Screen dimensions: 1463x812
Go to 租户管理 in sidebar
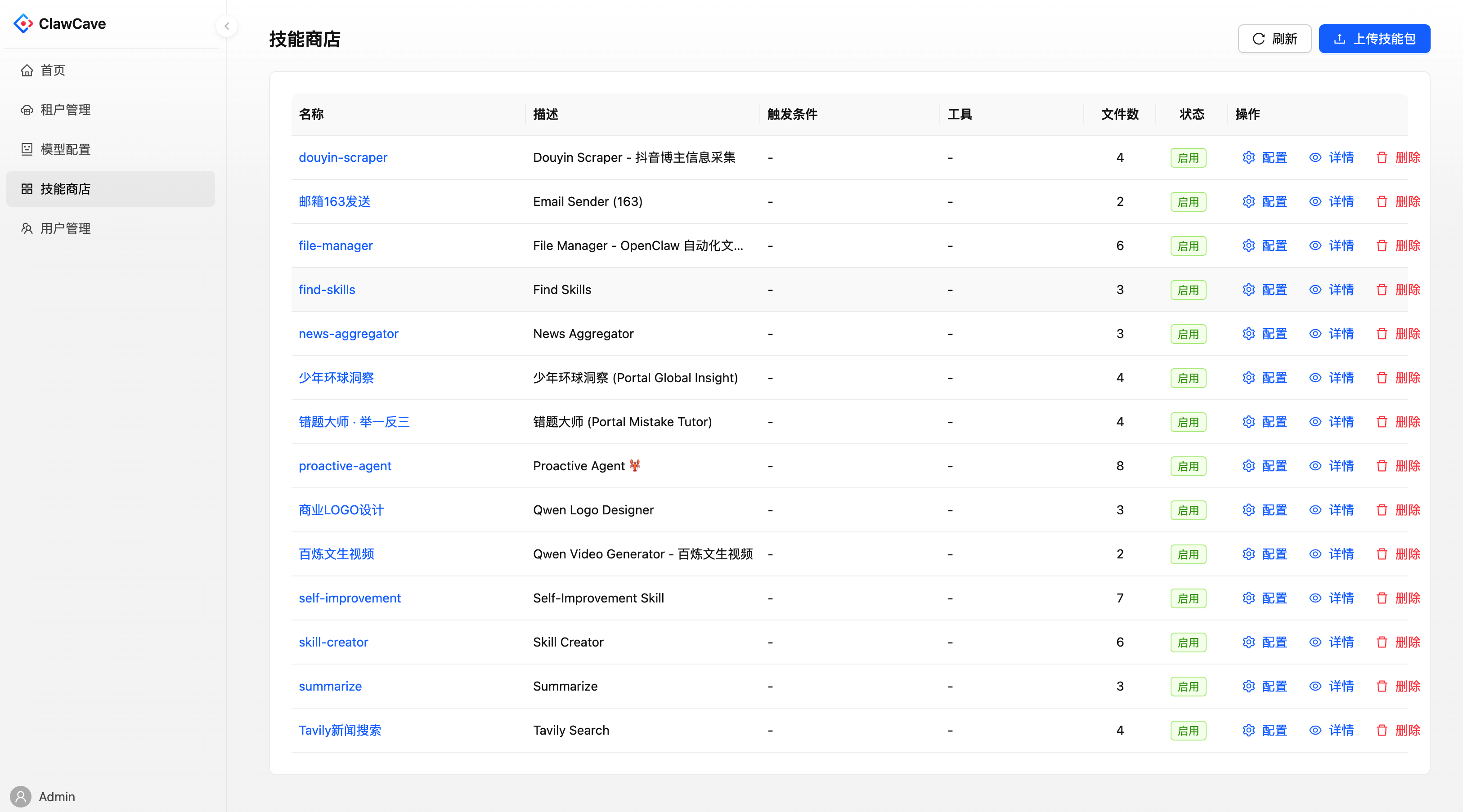[x=65, y=110]
